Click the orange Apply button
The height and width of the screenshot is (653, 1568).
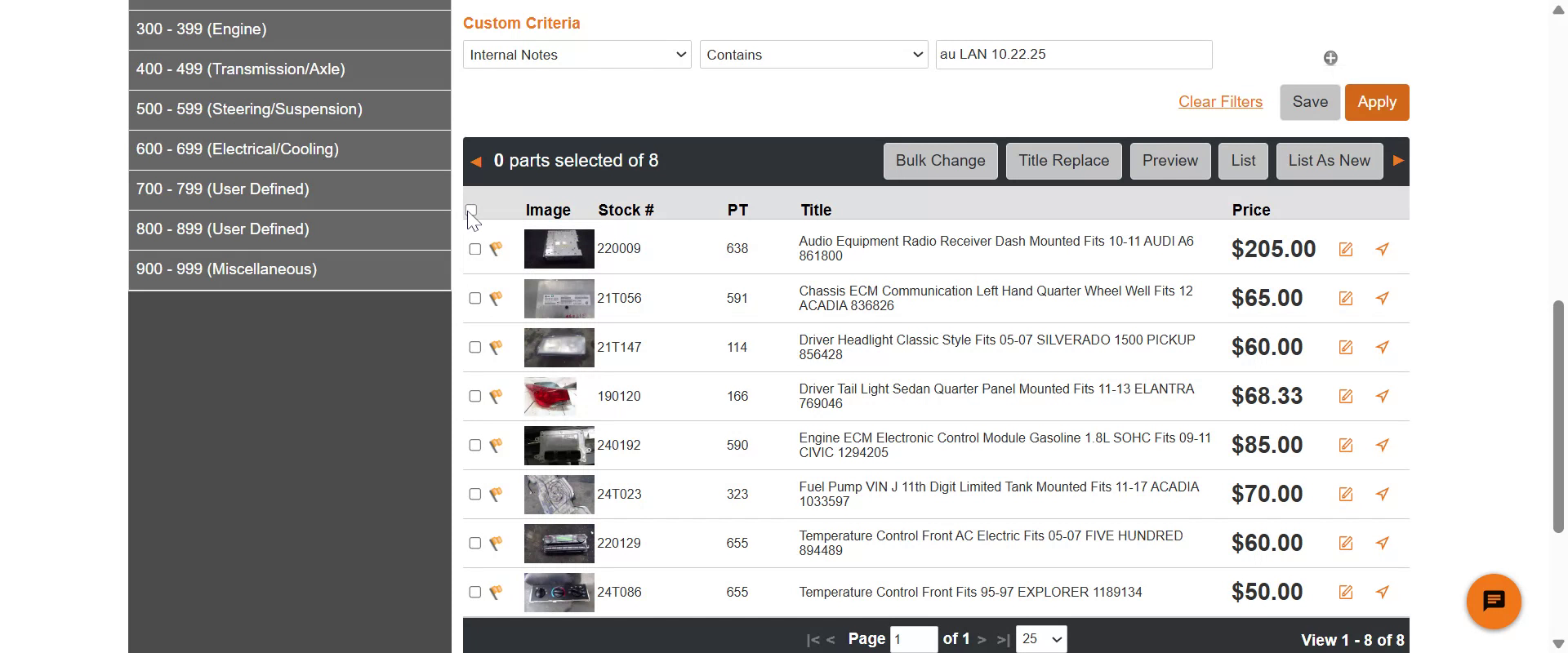pyautogui.click(x=1377, y=102)
